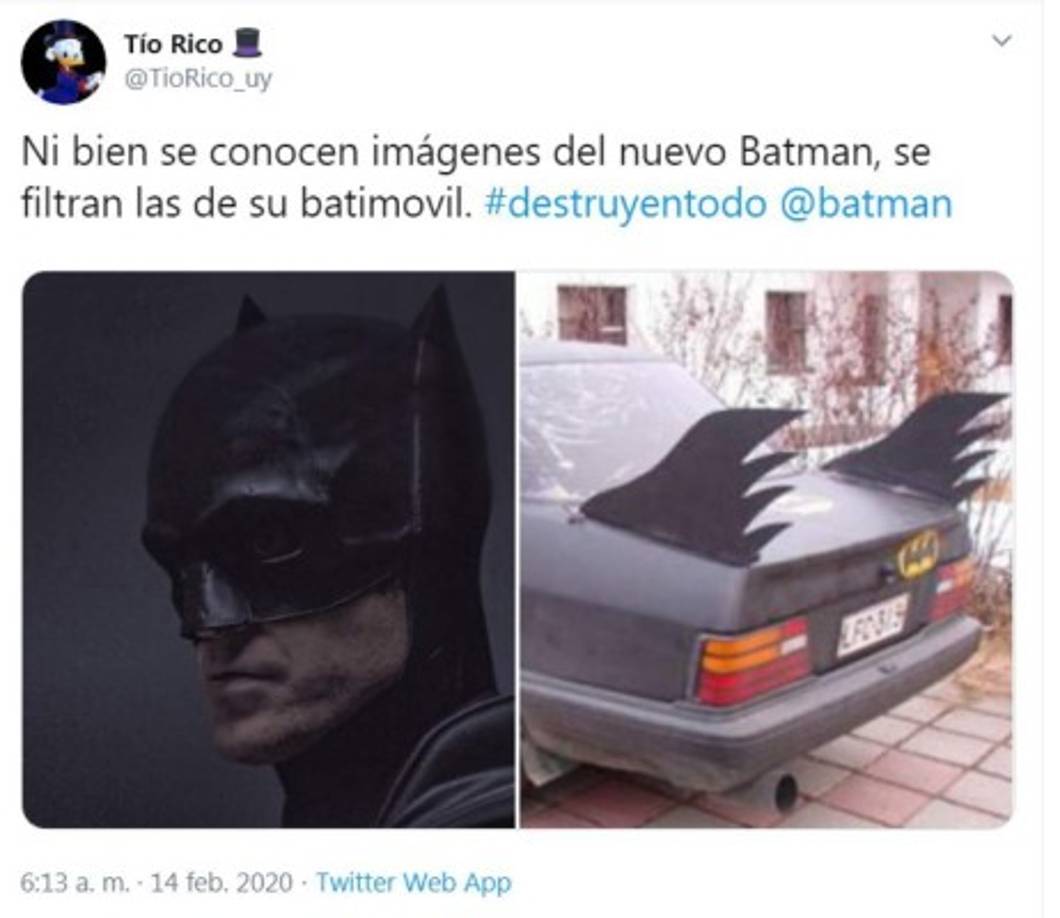Image resolution: width=1060 pixels, height=918 pixels.
Task: Open the #destruyentodo hashtag
Action: pyautogui.click(x=626, y=203)
